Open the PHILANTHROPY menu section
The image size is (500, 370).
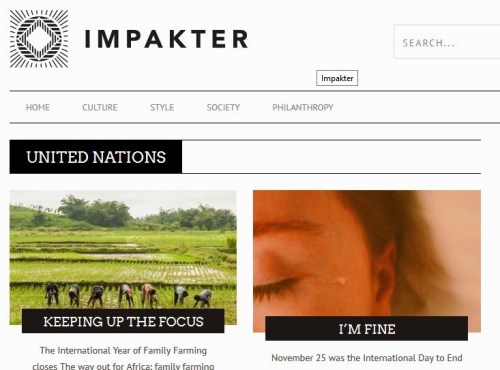coord(303,107)
